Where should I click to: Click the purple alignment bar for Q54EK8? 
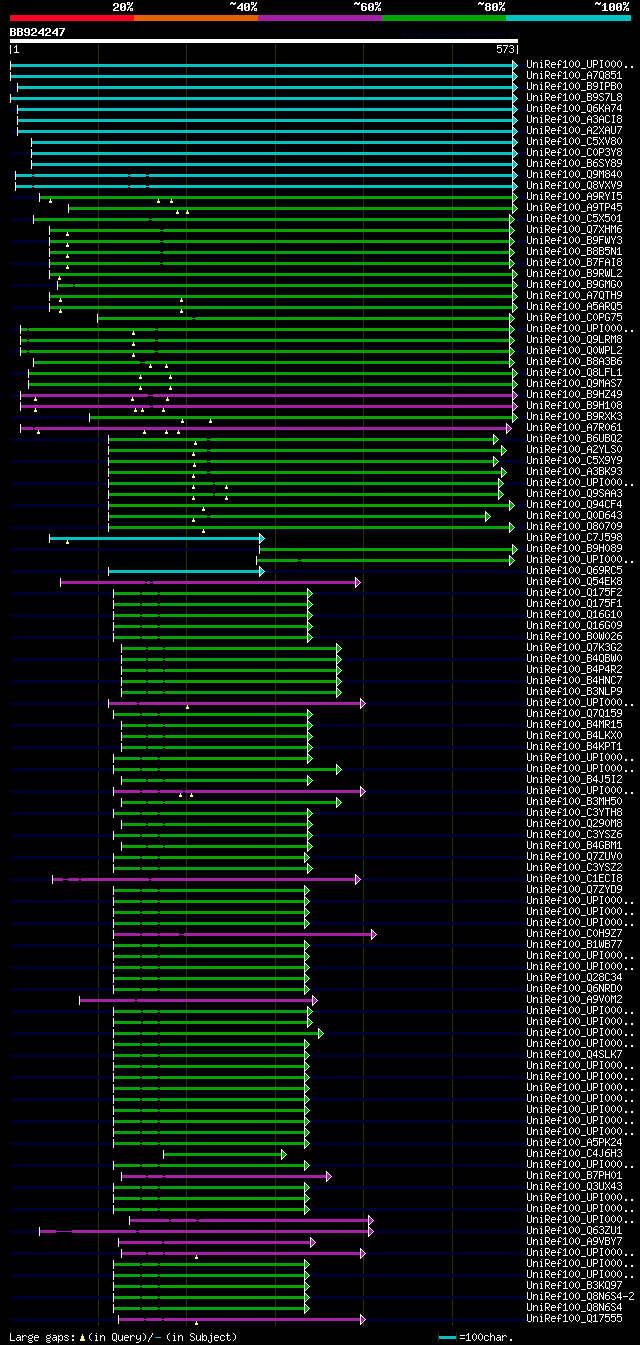coord(210,581)
